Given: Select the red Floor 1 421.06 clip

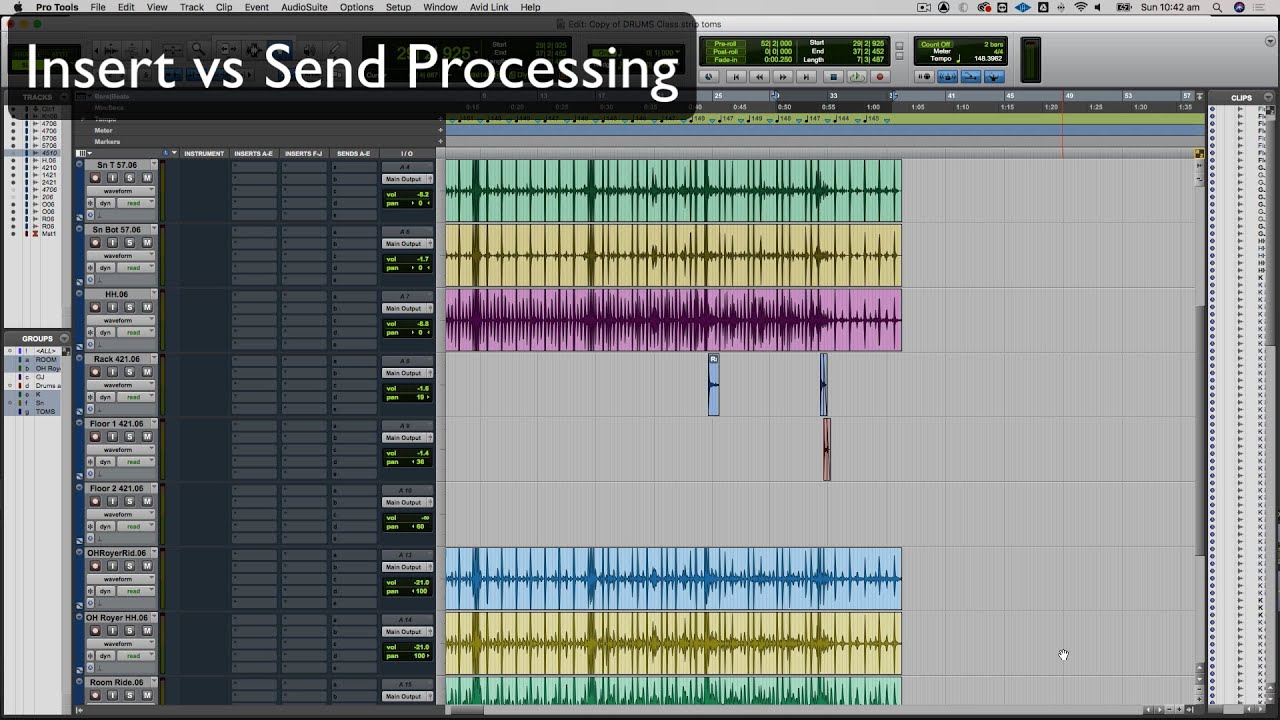Looking at the screenshot, I should click(827, 449).
